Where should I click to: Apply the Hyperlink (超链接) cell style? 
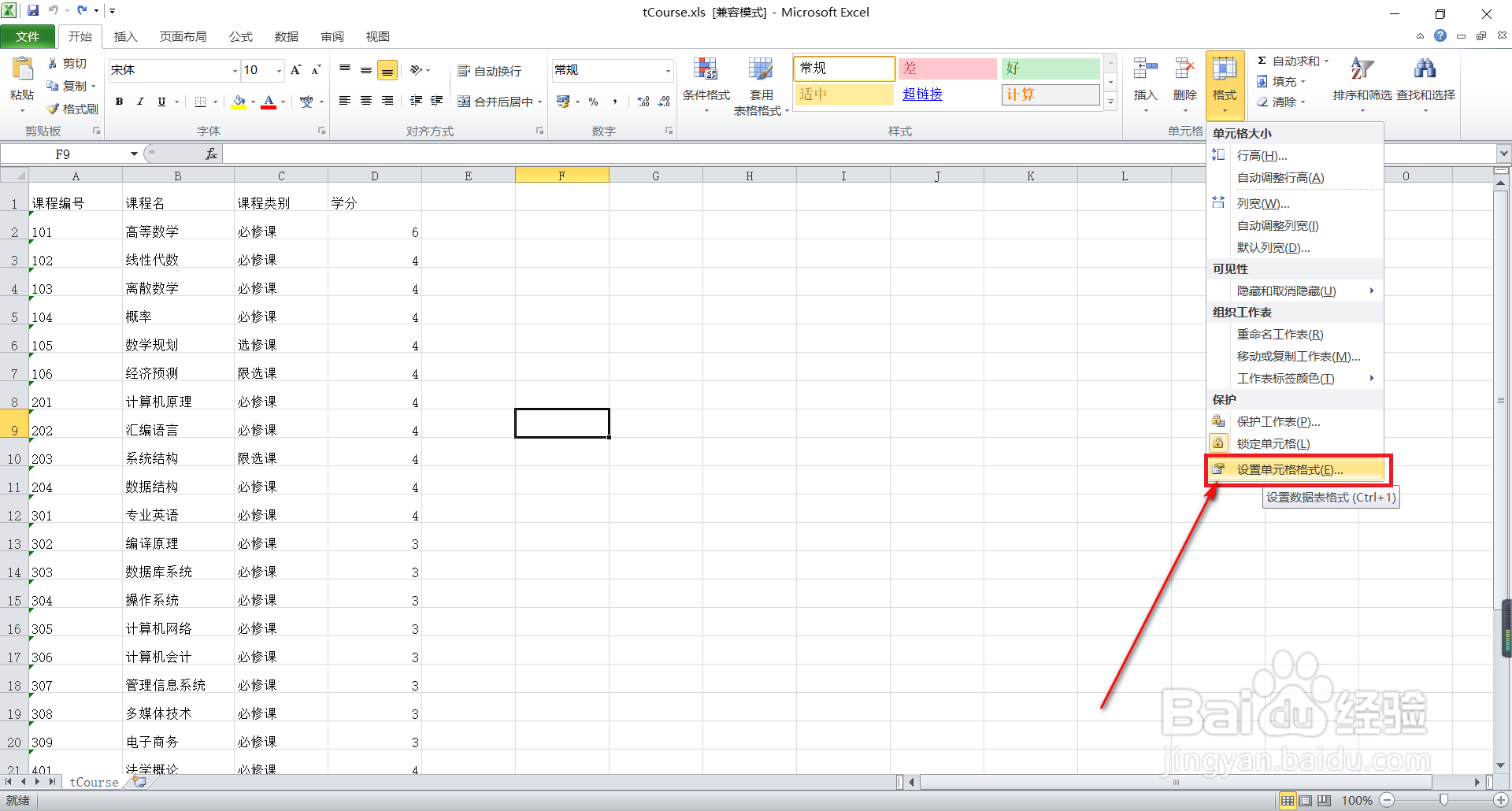[948, 94]
